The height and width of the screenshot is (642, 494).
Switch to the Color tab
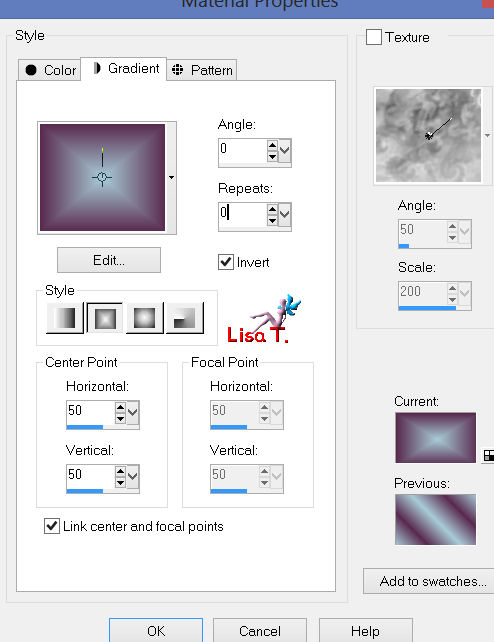[x=50, y=70]
